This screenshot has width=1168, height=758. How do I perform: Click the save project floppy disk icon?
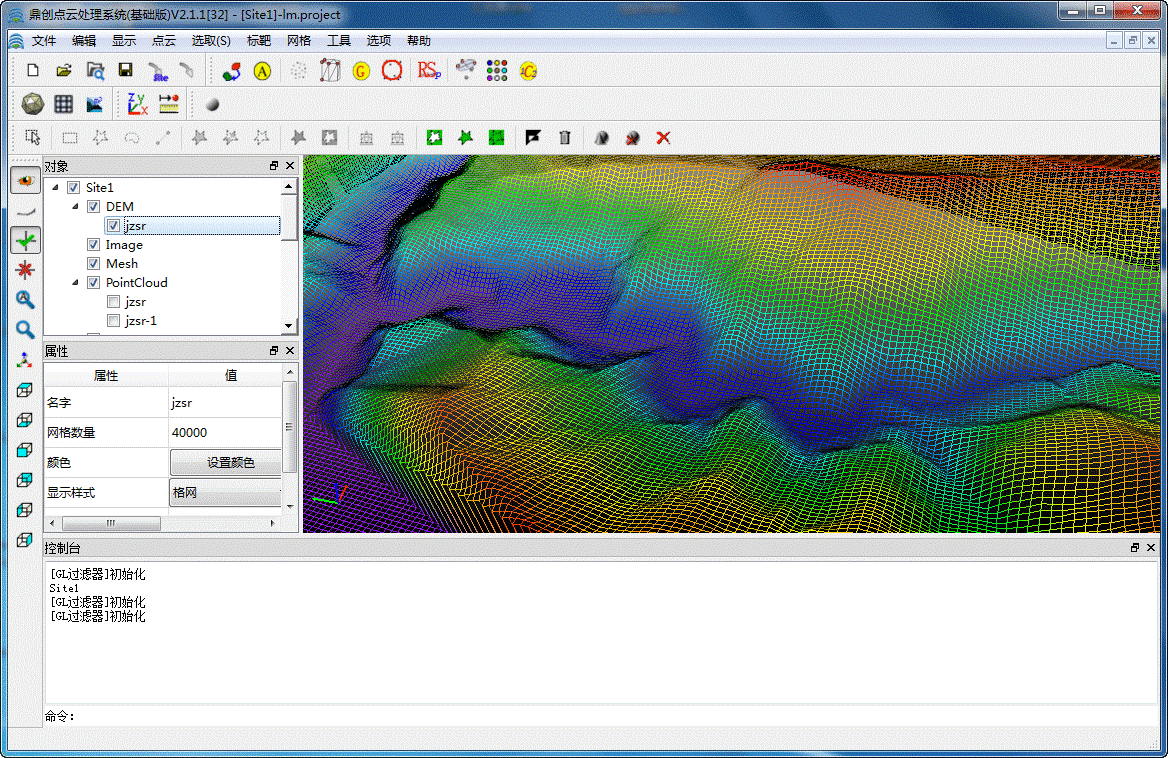(x=125, y=70)
